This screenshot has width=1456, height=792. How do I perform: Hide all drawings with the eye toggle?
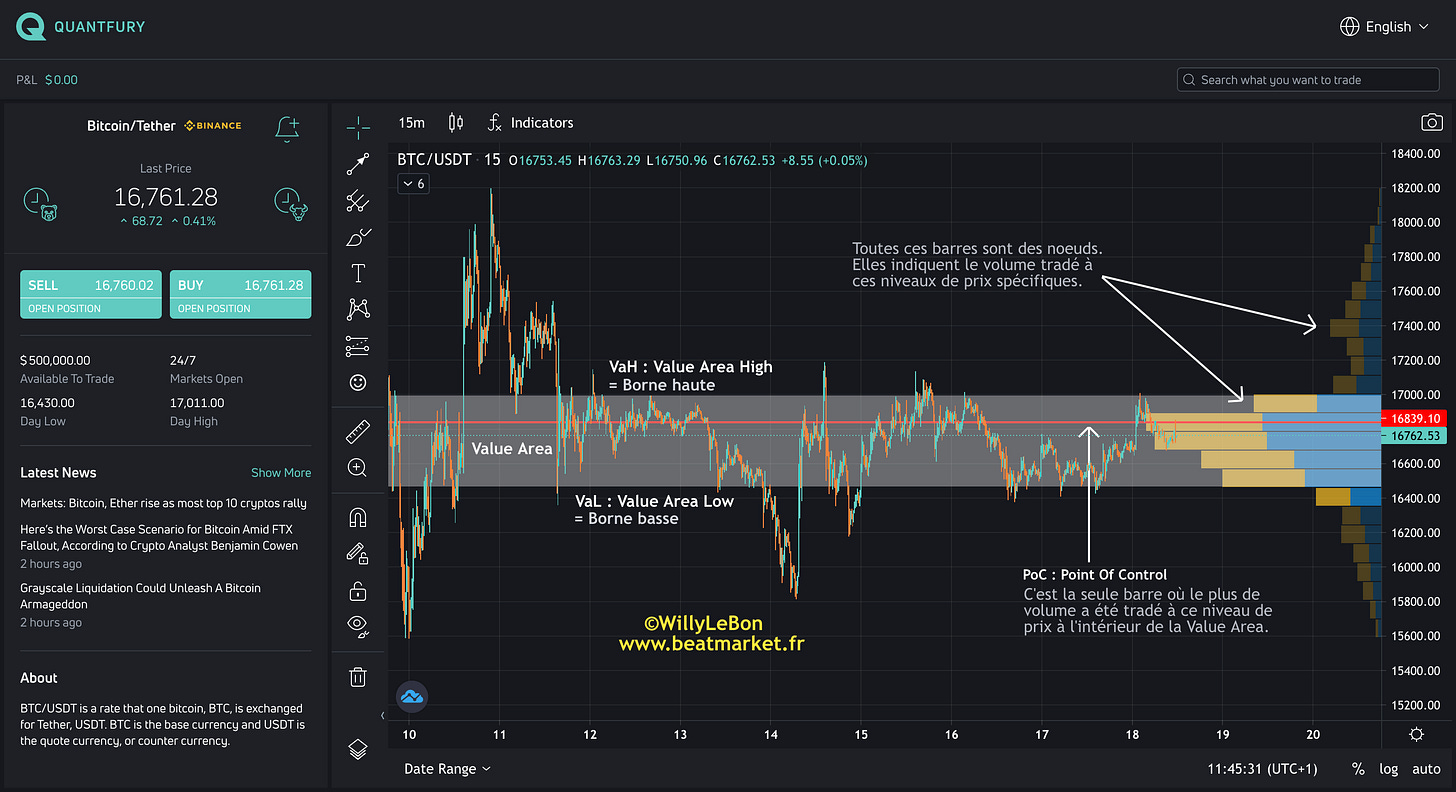[x=358, y=627]
